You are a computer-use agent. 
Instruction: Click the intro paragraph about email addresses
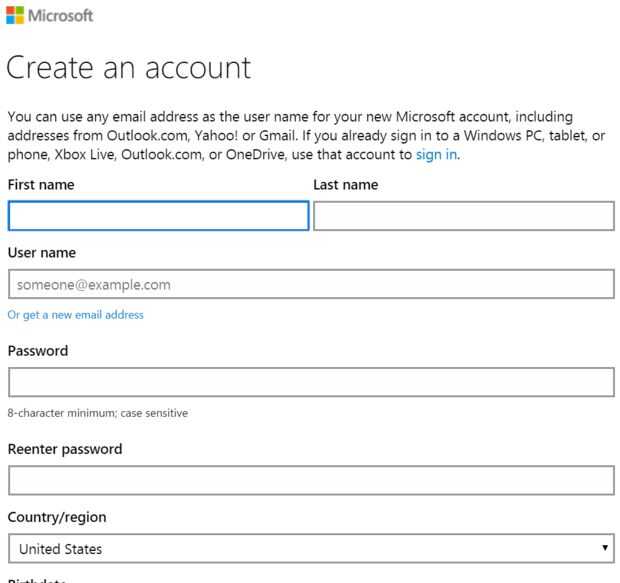click(300, 136)
